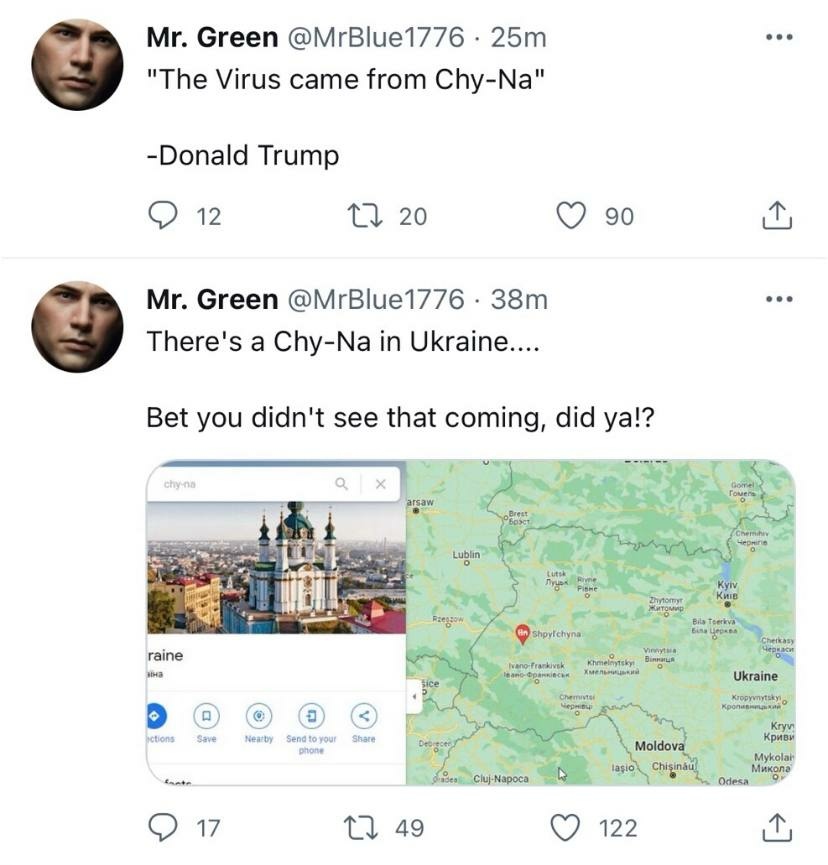Click the @MrBlue1776 handle on the 38m tweet
The width and height of the screenshot is (828, 865).
(375, 299)
